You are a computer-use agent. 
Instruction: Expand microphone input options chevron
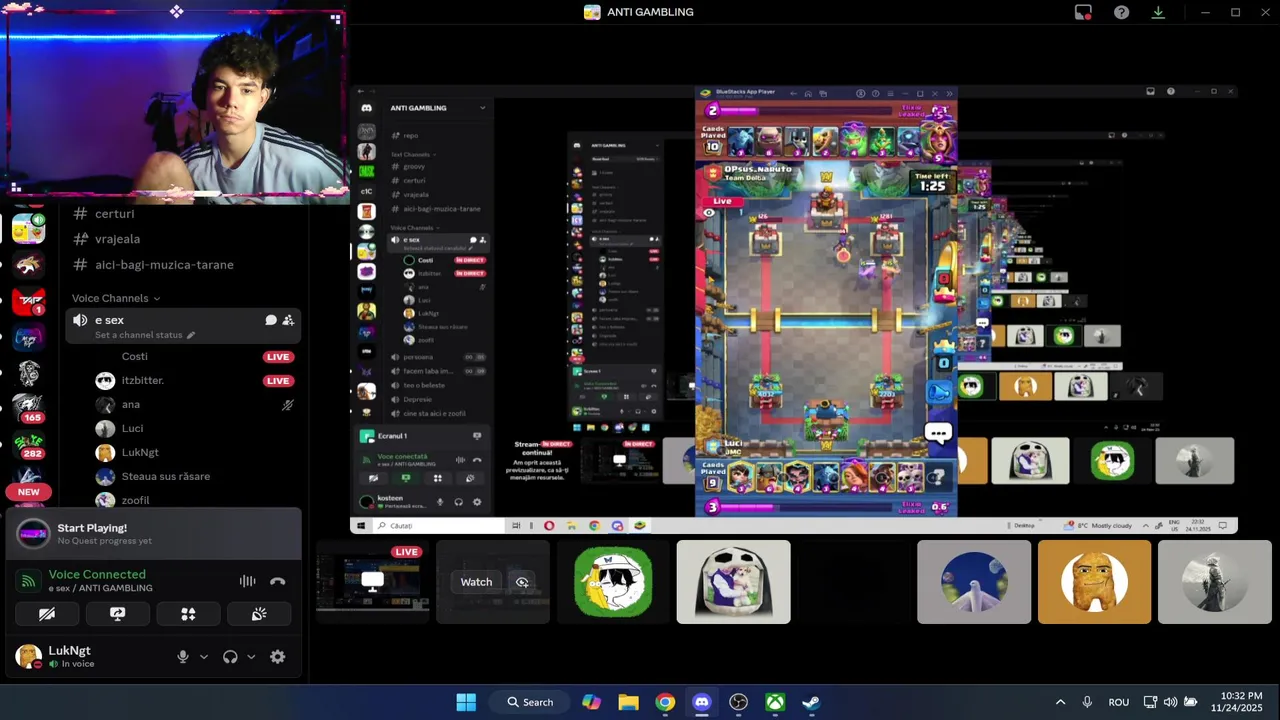click(x=204, y=657)
